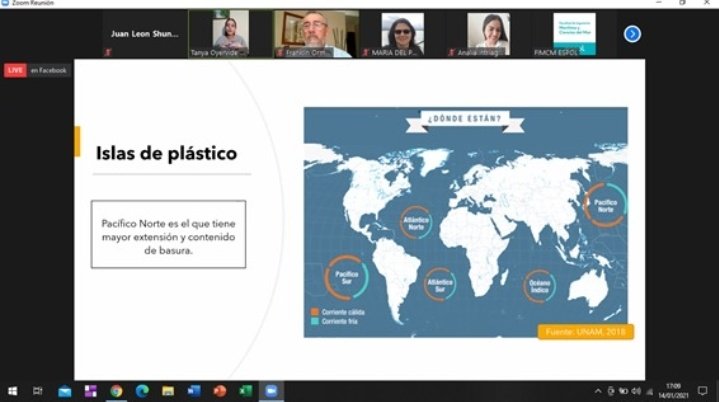Click the 'Atlántico Sur' gyre circle on map
The width and height of the screenshot is (719, 402).
tap(440, 285)
